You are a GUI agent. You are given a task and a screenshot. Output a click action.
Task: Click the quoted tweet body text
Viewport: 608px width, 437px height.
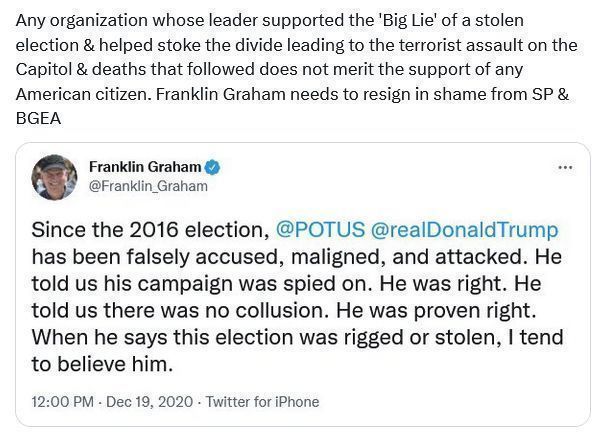point(297,297)
